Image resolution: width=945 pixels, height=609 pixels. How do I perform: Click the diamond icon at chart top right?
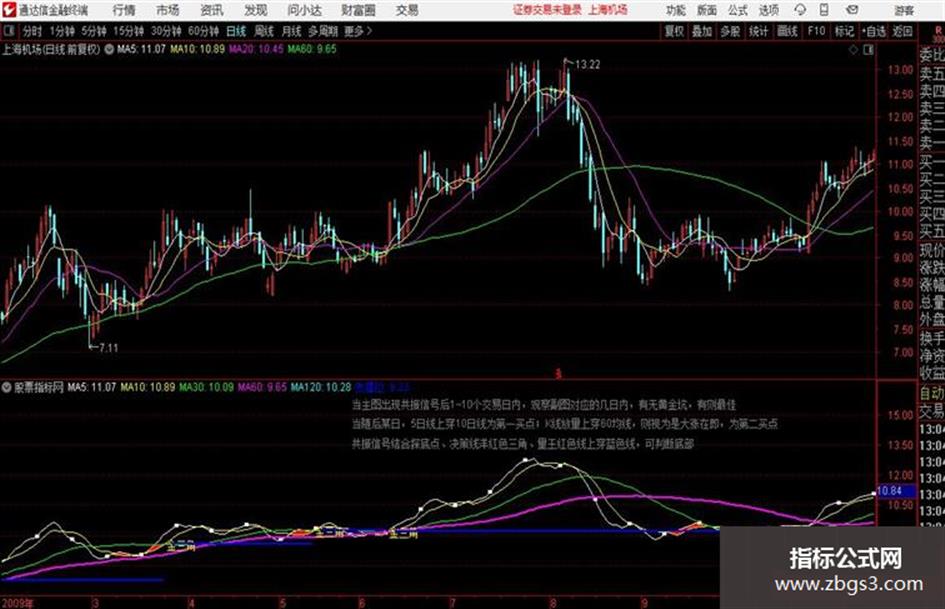coord(853,50)
